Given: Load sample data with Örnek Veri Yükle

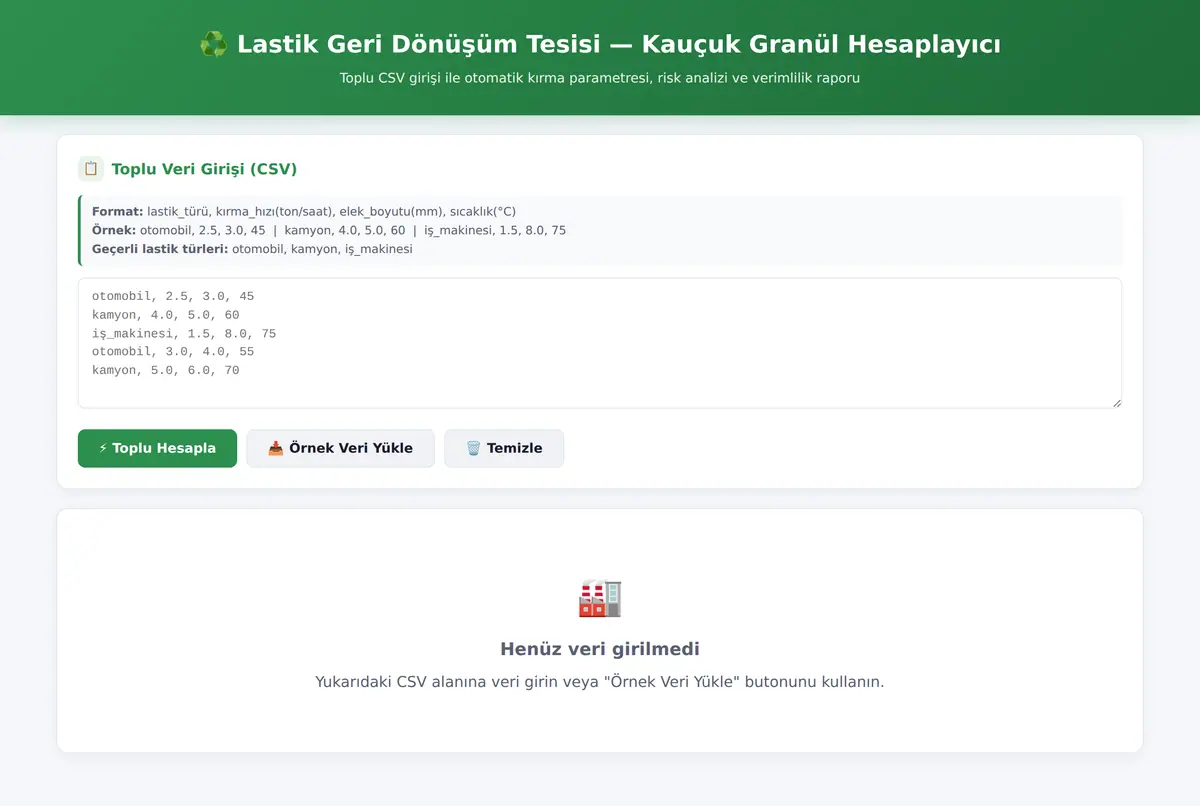Looking at the screenshot, I should [340, 448].
